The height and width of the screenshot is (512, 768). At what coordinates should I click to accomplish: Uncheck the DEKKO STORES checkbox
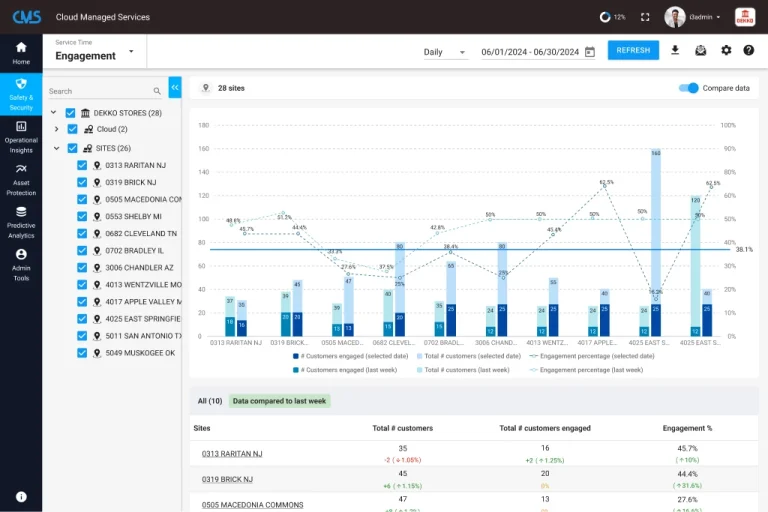coord(70,113)
